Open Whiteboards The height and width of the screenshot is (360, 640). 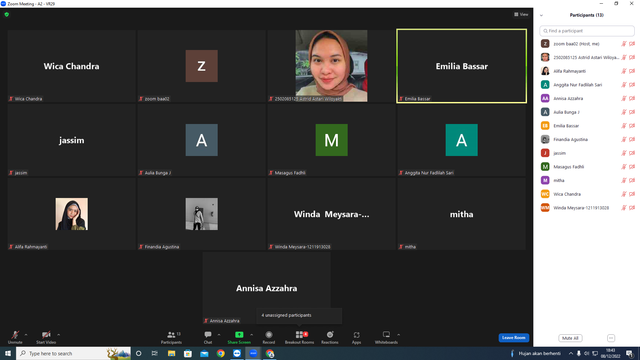386,337
